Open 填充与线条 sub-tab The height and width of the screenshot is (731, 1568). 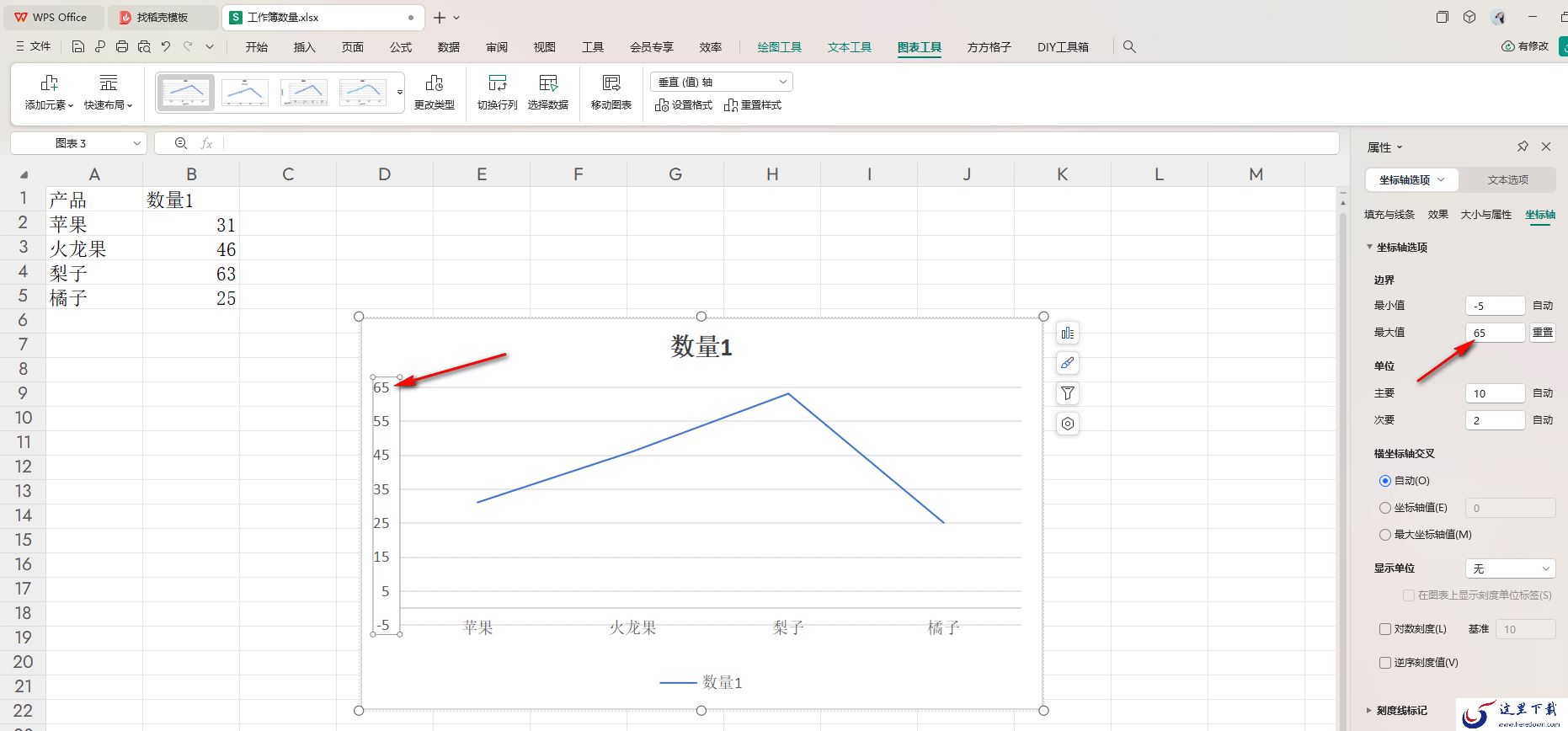[x=1389, y=215]
